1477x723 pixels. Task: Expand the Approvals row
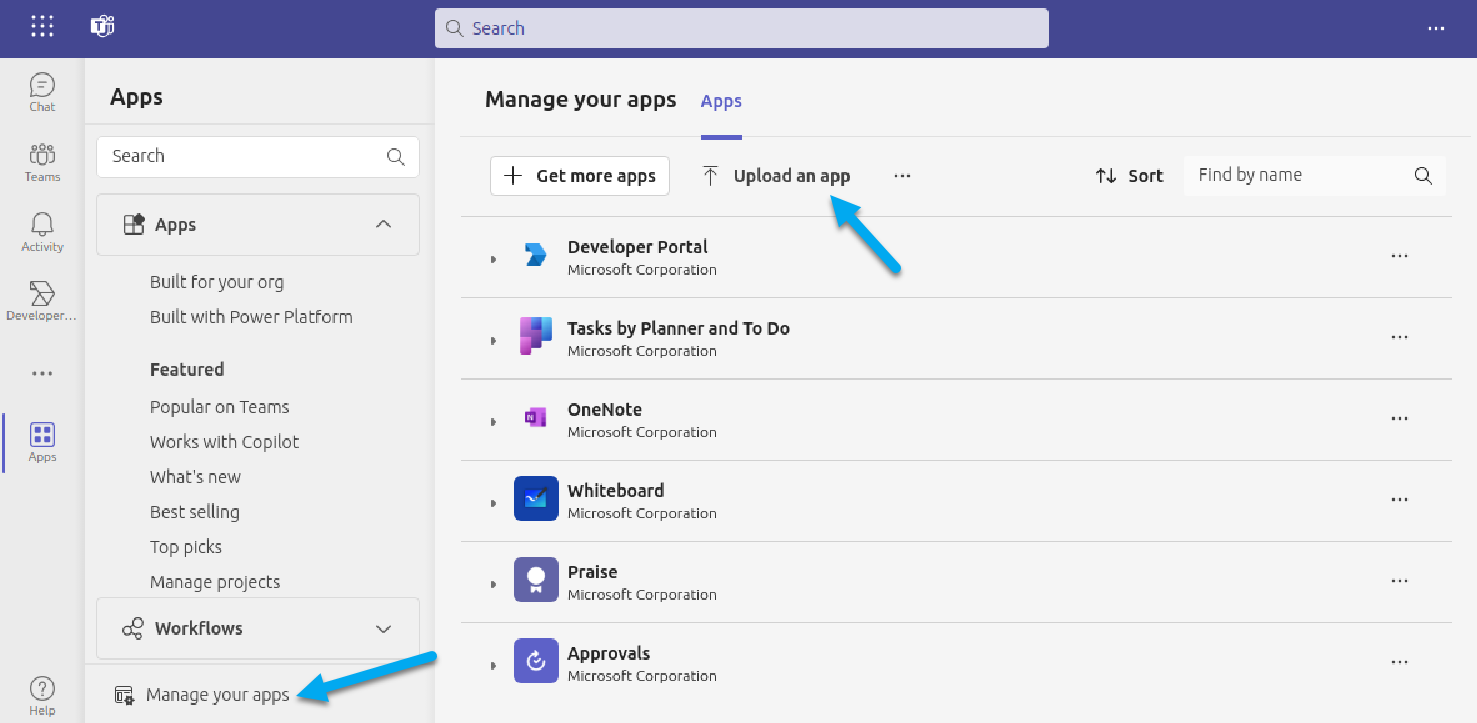pyautogui.click(x=493, y=666)
